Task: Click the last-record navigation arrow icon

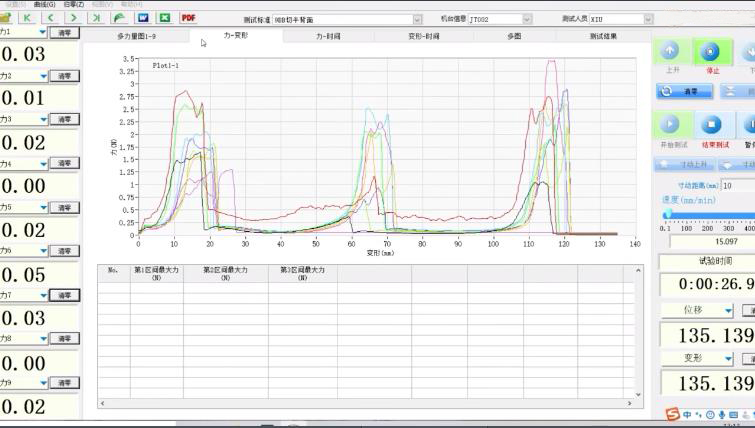Action: click(x=96, y=18)
